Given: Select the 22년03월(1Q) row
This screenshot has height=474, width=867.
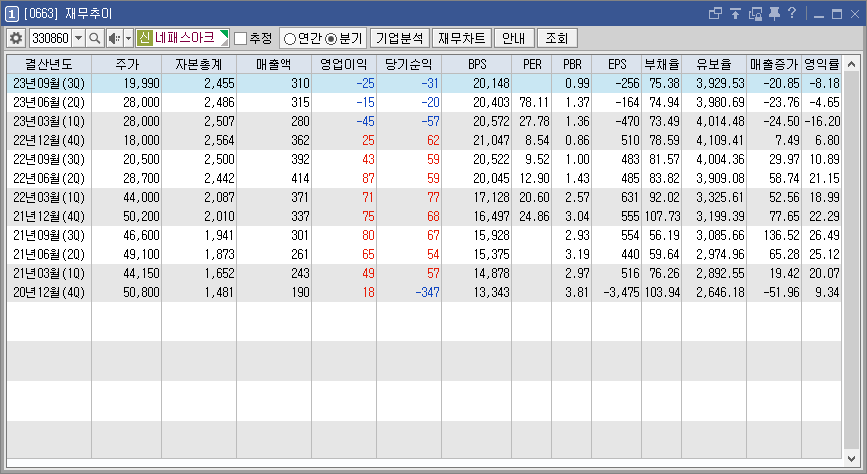Looking at the screenshot, I should 424,197.
